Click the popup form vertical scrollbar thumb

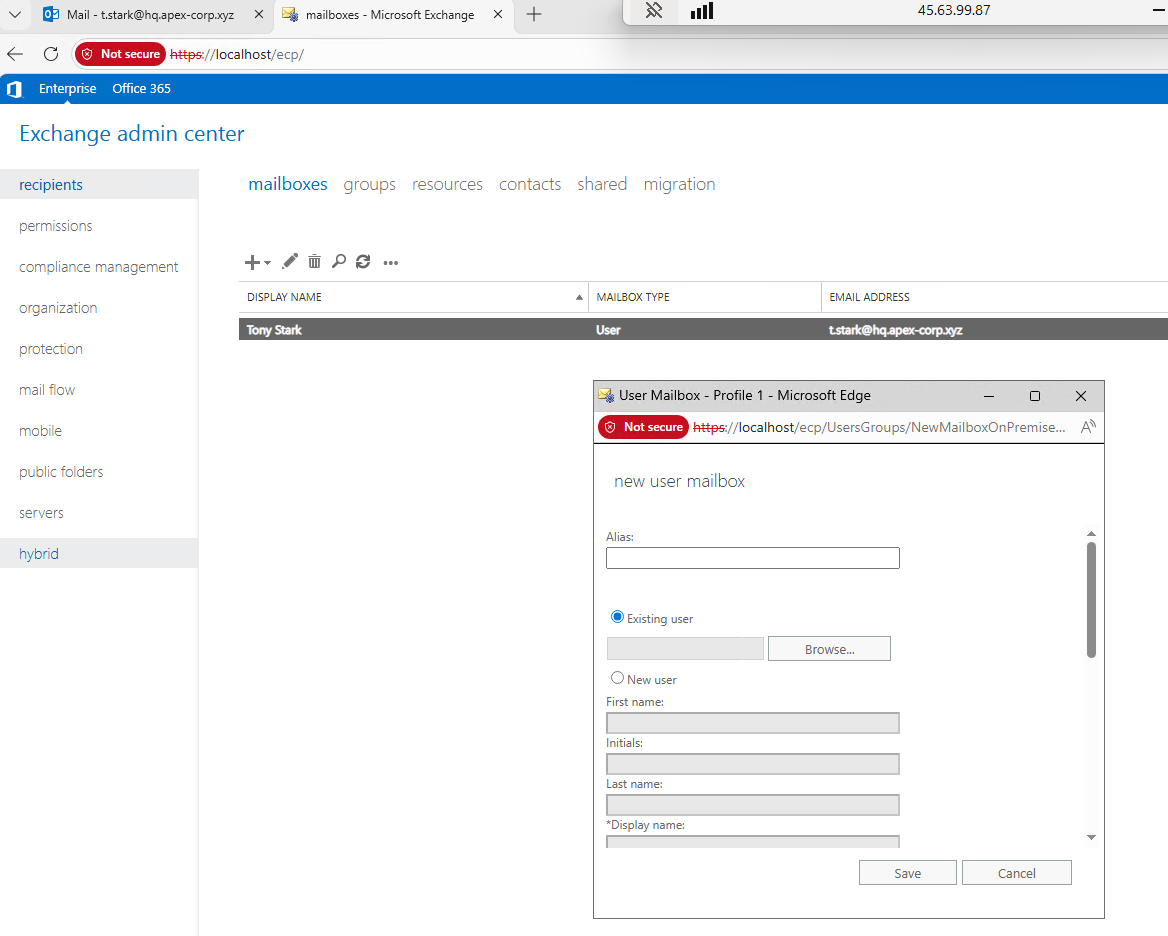(x=1091, y=600)
